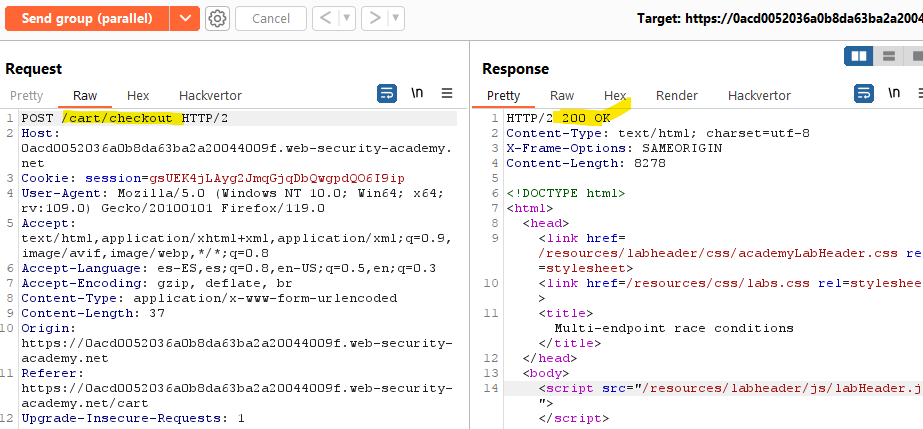Click the Request panel heading
Viewport: 923px width, 429px height.
coord(34,69)
